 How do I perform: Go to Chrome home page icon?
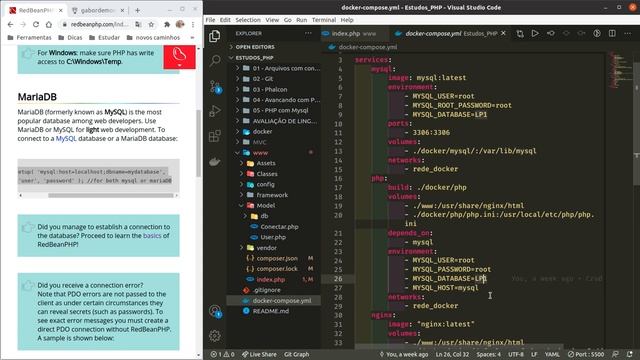tap(49, 24)
